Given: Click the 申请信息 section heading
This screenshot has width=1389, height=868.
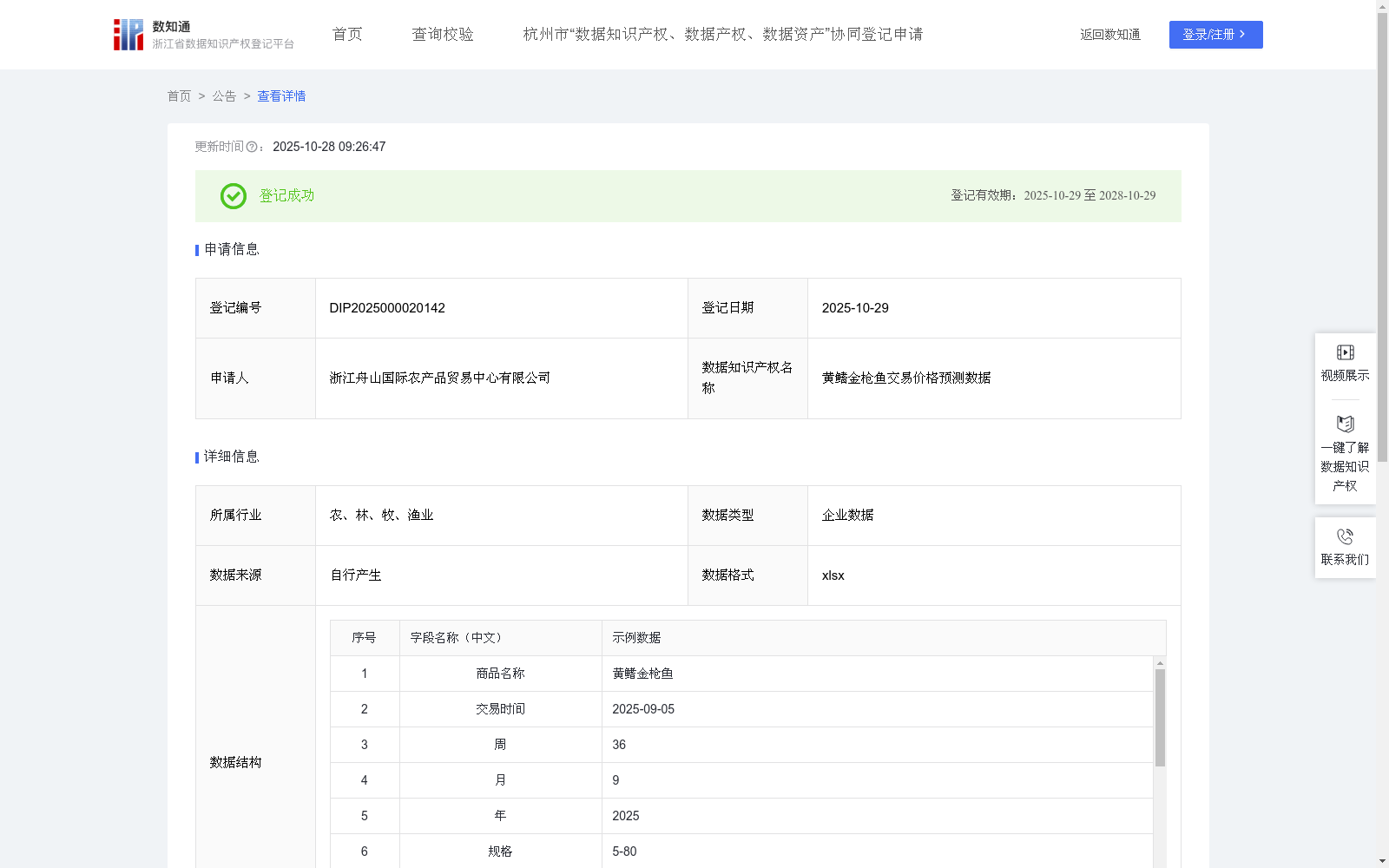Looking at the screenshot, I should pyautogui.click(x=232, y=250).
